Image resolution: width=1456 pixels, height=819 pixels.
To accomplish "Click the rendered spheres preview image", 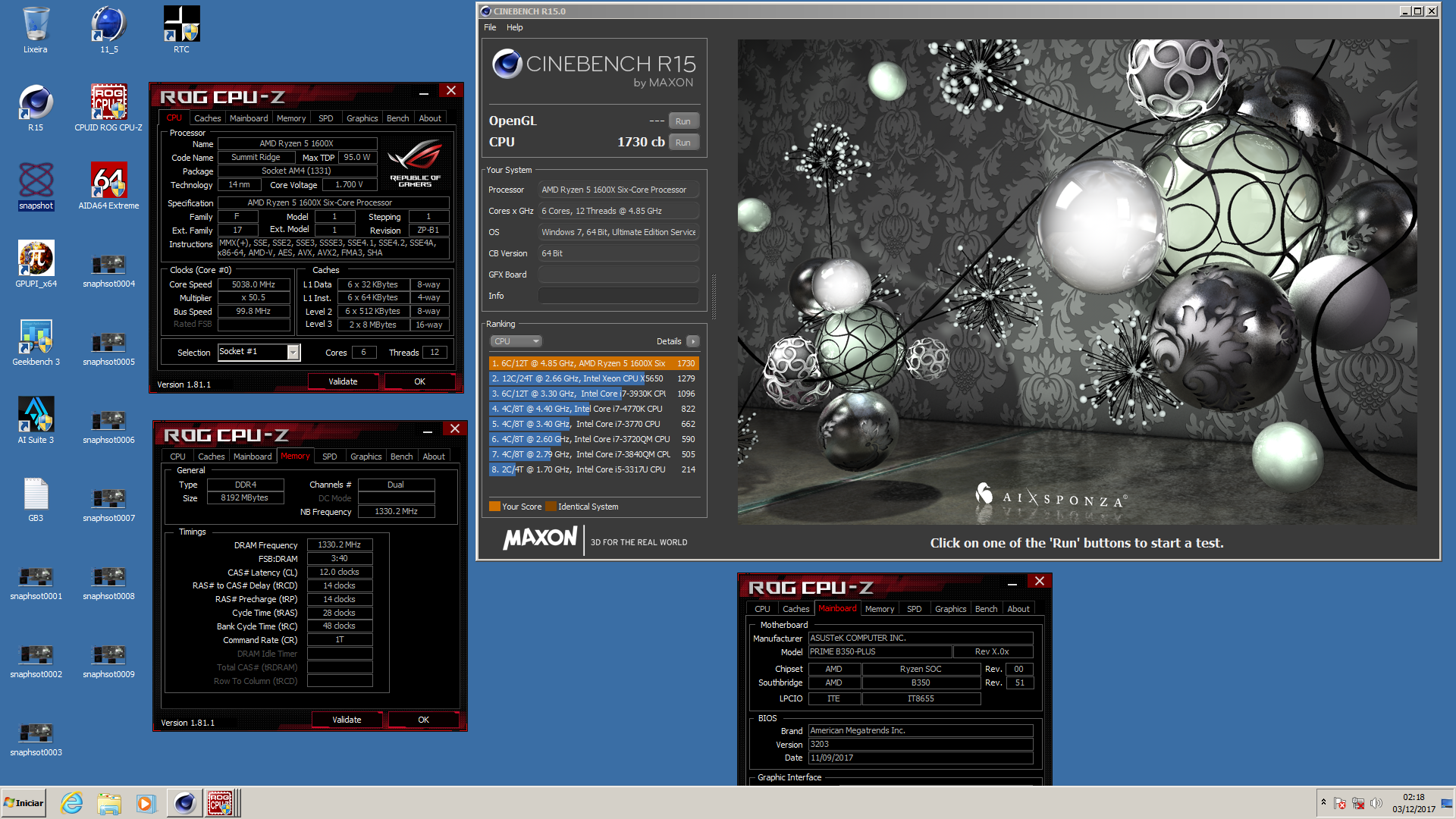I will tap(1077, 281).
